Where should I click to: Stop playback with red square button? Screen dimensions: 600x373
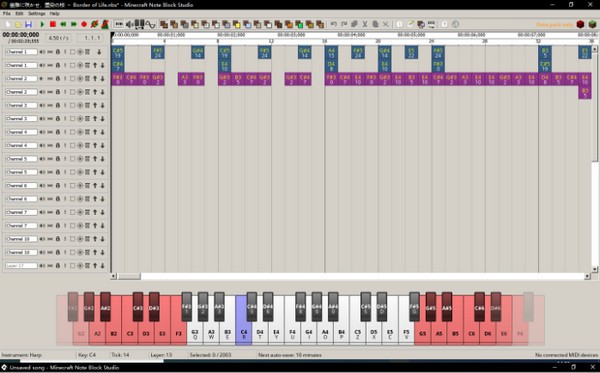53,24
